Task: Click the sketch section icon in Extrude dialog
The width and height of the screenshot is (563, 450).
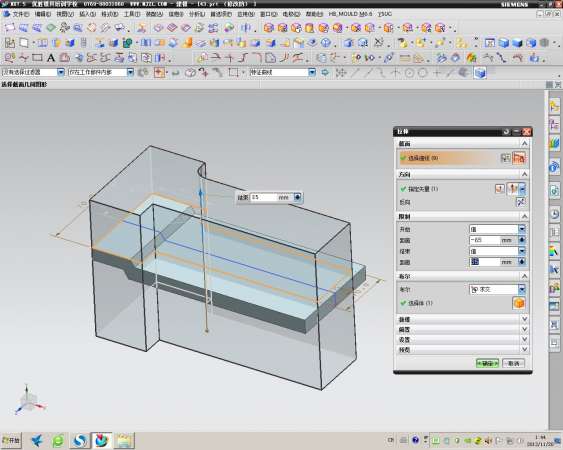Action: click(506, 158)
